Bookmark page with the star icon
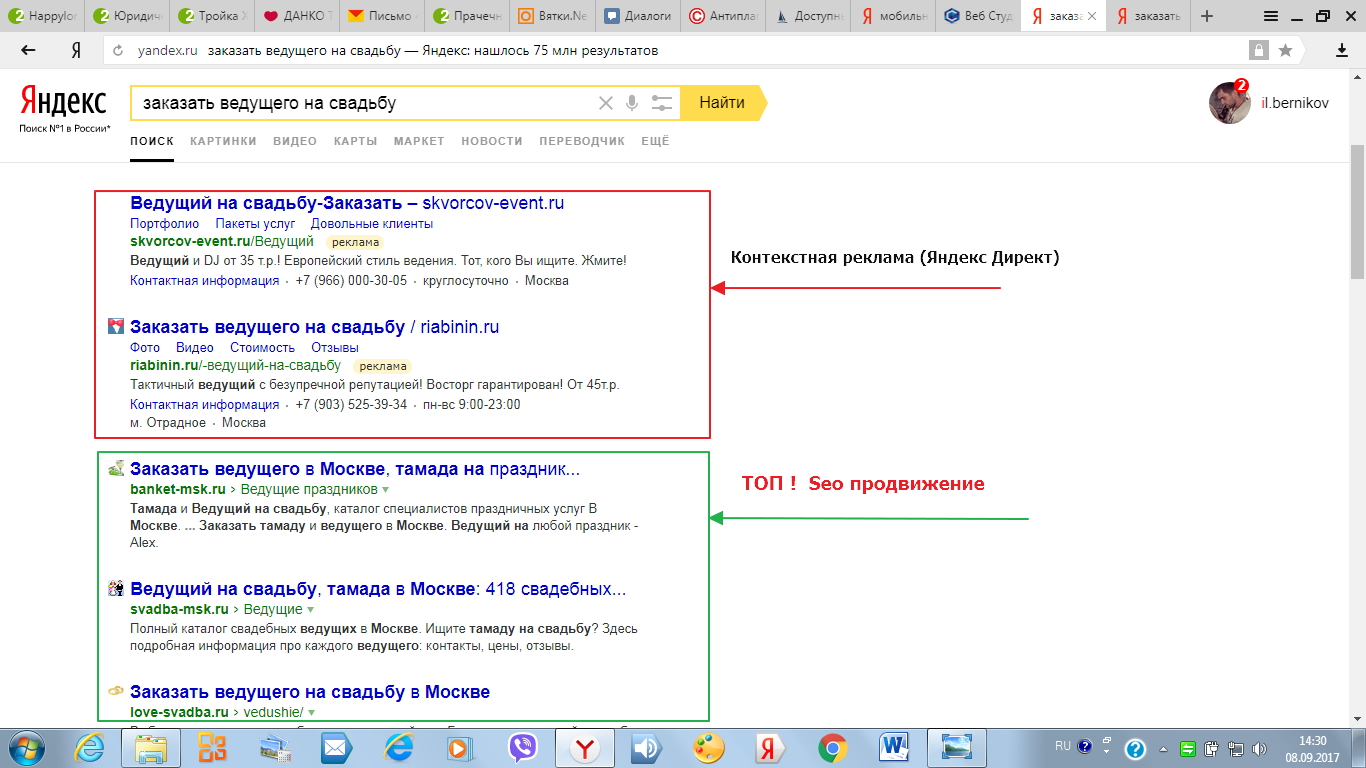The image size is (1366, 768). pyautogui.click(x=1285, y=50)
